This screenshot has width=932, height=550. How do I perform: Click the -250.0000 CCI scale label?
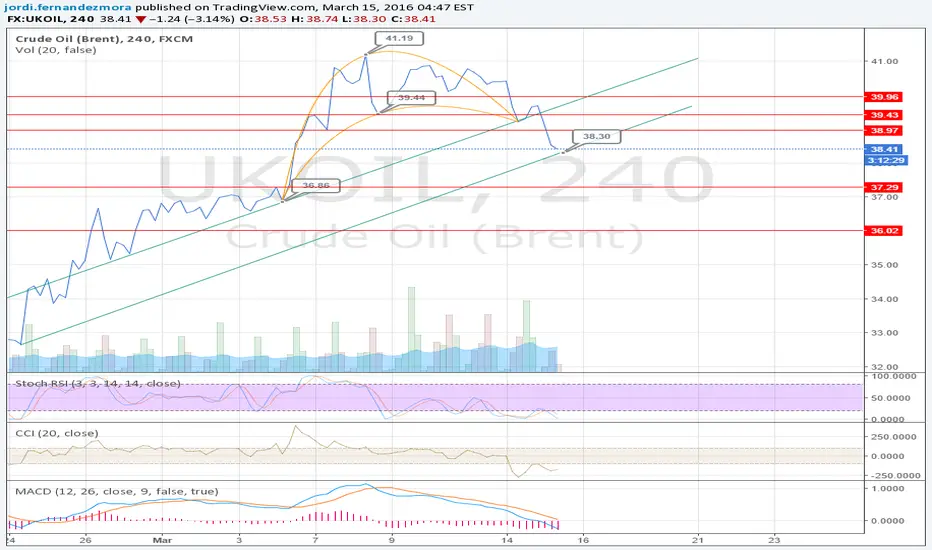(895, 476)
